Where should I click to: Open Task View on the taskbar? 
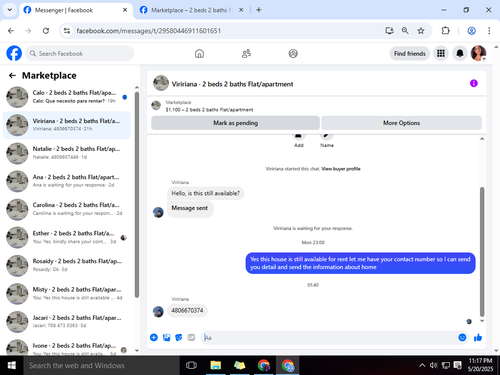tap(191, 366)
